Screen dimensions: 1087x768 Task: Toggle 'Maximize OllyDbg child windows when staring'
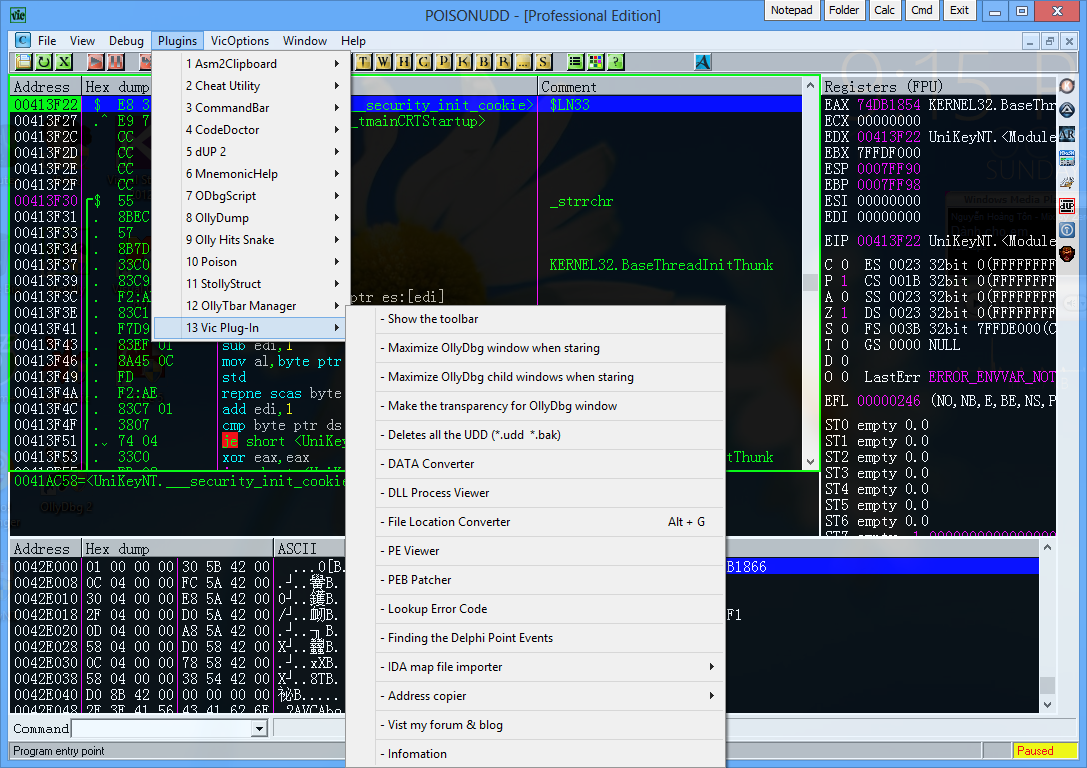[549, 377]
